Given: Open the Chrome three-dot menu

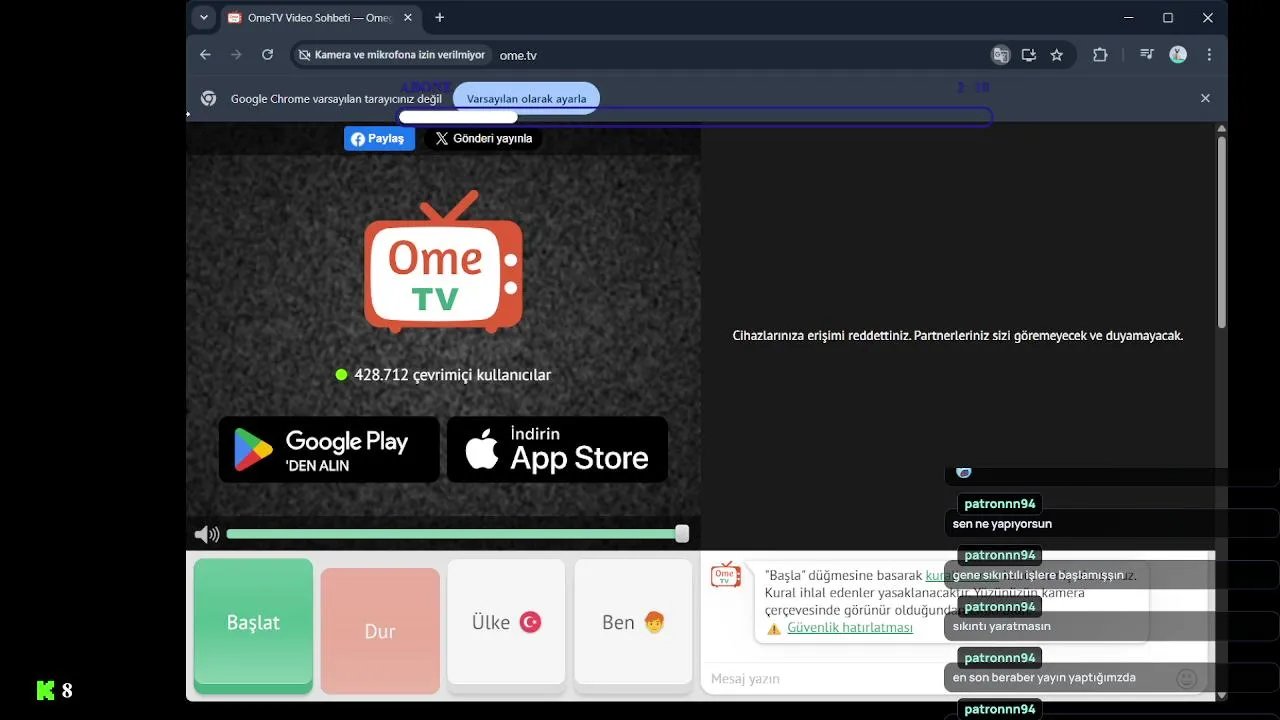Looking at the screenshot, I should [1209, 55].
